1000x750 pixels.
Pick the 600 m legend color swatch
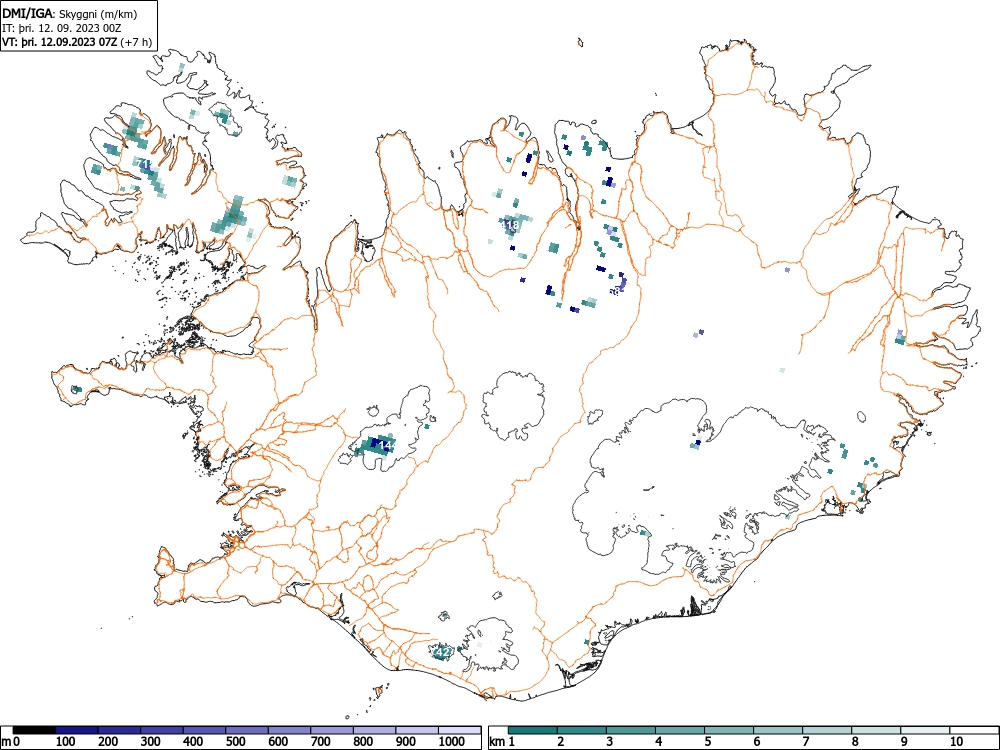click(290, 730)
